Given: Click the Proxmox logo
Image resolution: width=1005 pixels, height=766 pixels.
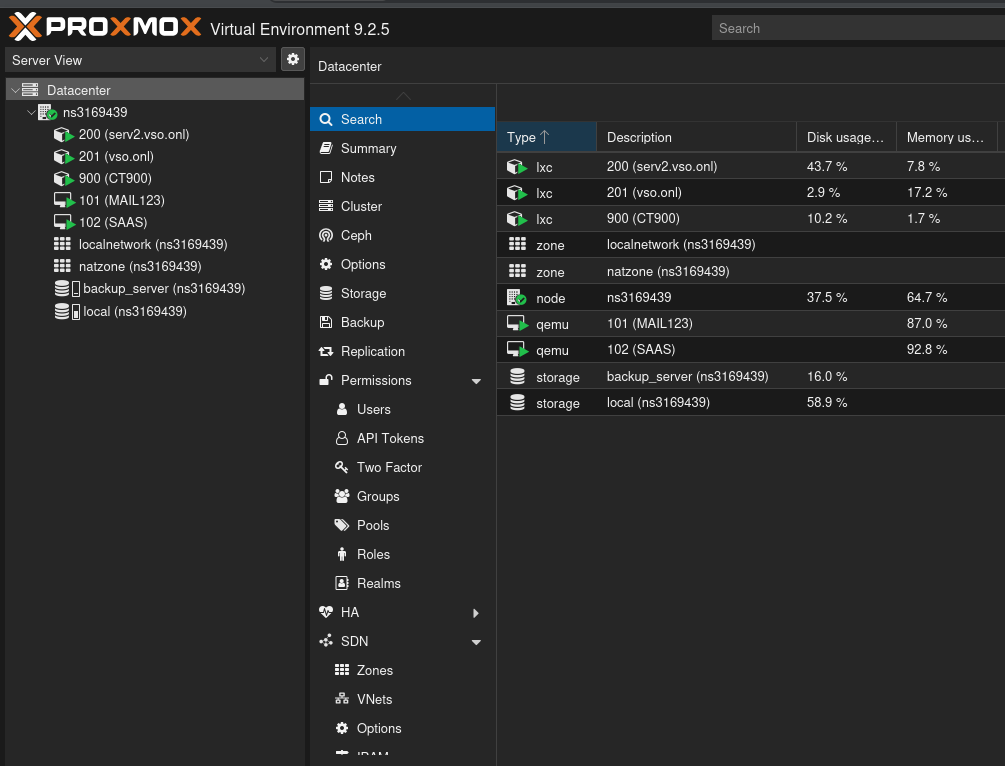Looking at the screenshot, I should pyautogui.click(x=105, y=27).
